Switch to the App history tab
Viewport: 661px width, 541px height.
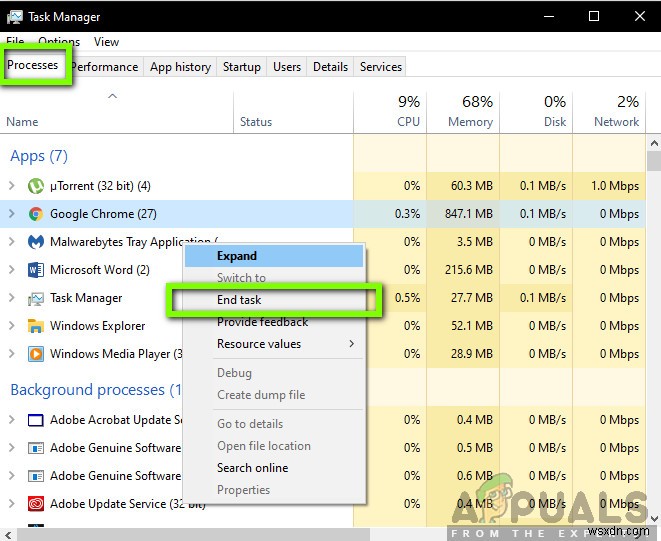tap(180, 67)
